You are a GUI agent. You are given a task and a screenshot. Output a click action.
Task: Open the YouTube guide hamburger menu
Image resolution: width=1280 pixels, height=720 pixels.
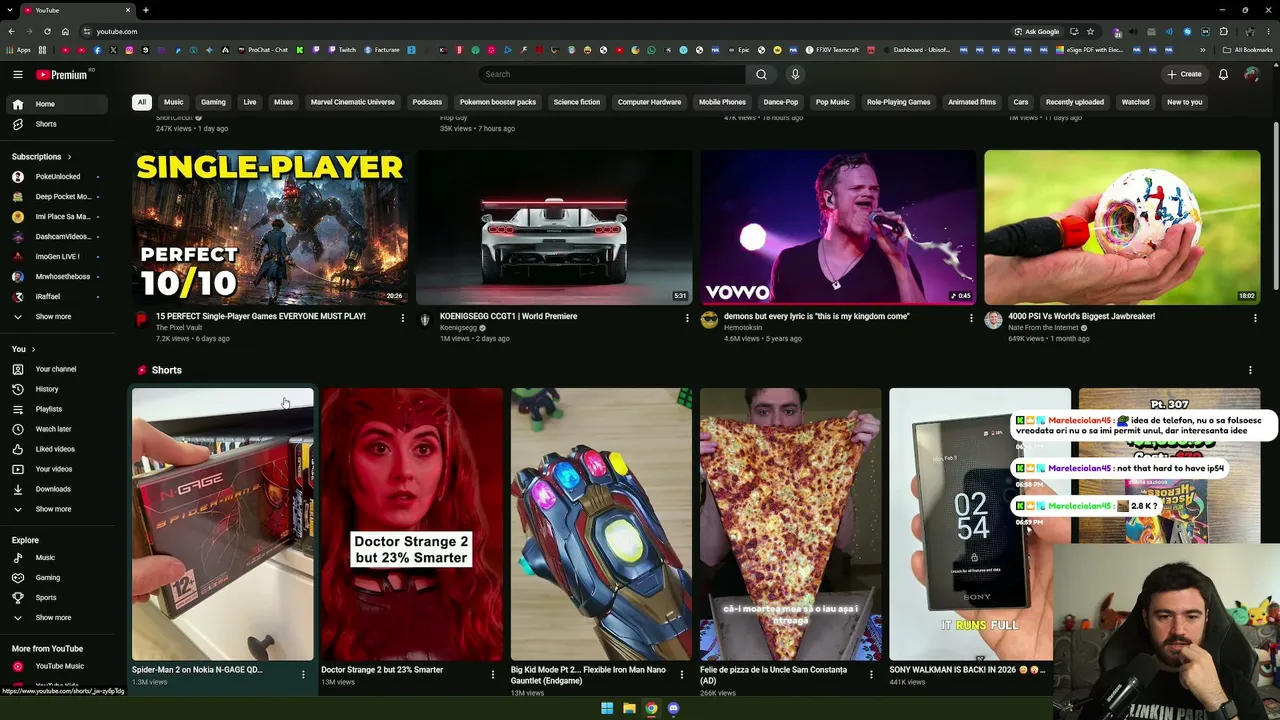pos(17,74)
